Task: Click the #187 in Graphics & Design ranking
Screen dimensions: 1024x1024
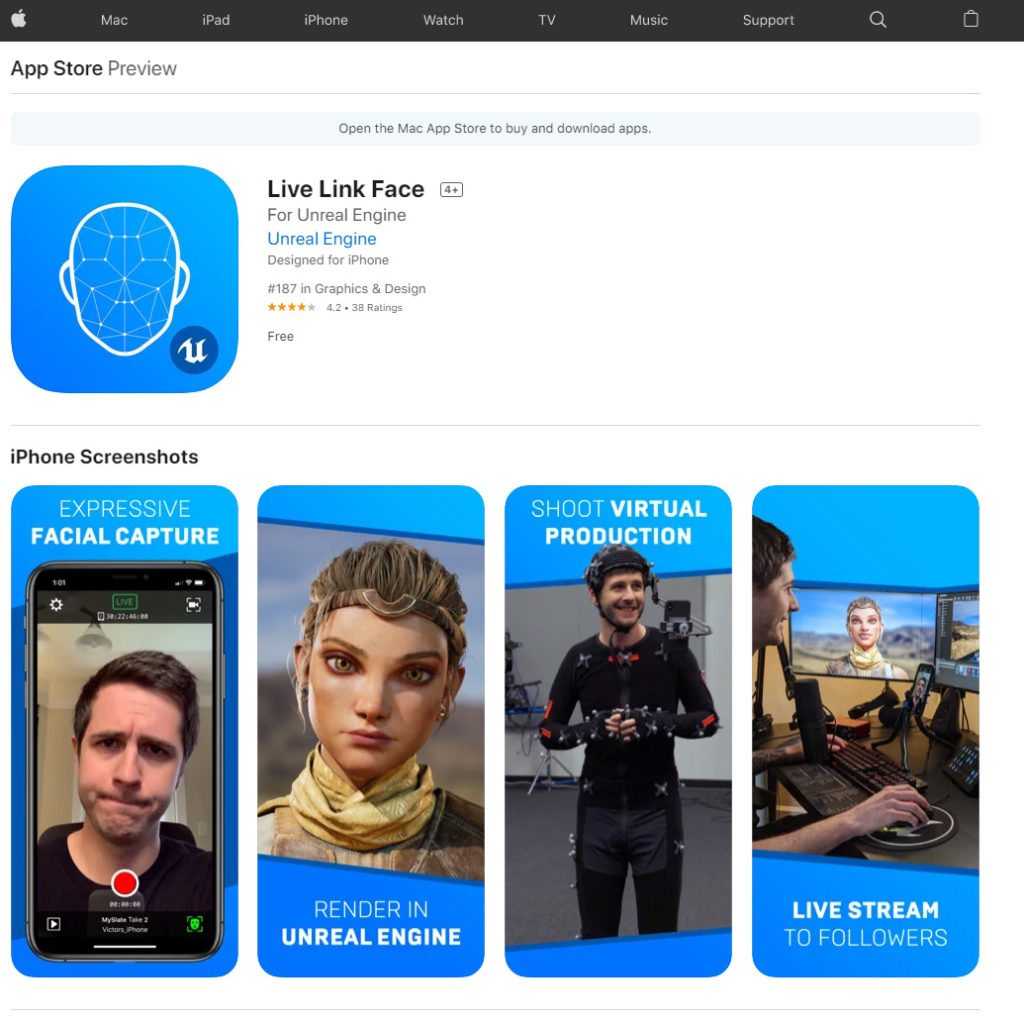Action: click(x=346, y=288)
